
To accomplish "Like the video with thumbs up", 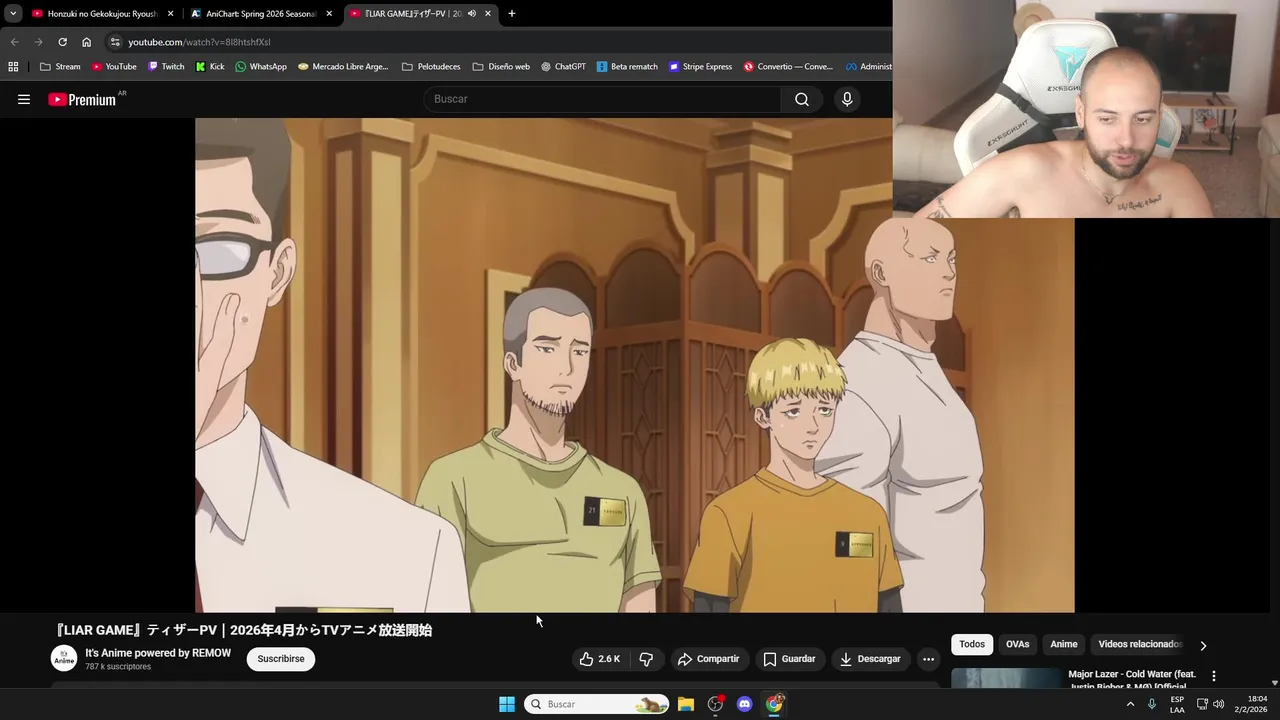I will click(x=599, y=659).
